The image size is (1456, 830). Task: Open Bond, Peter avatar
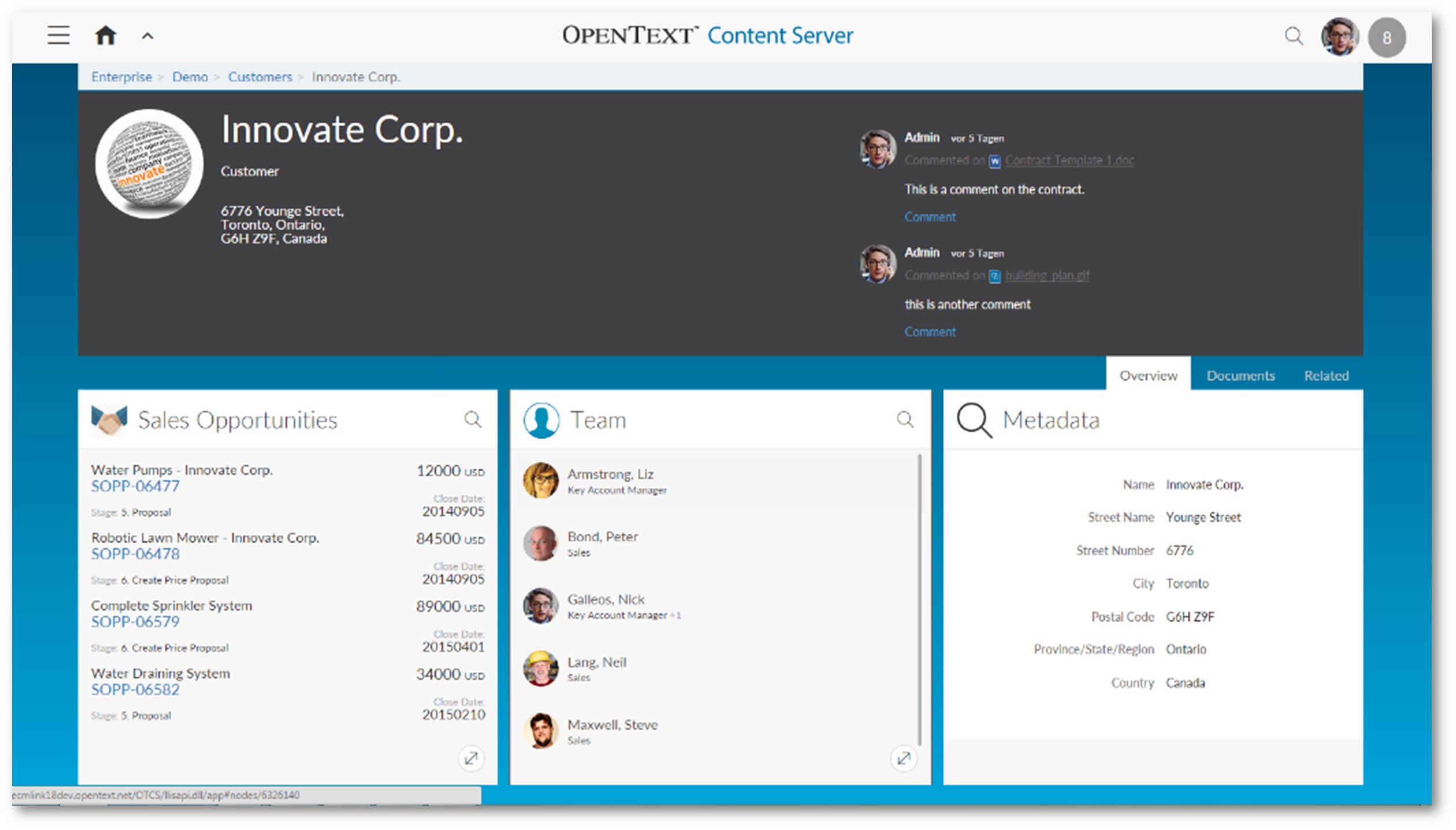tap(541, 543)
